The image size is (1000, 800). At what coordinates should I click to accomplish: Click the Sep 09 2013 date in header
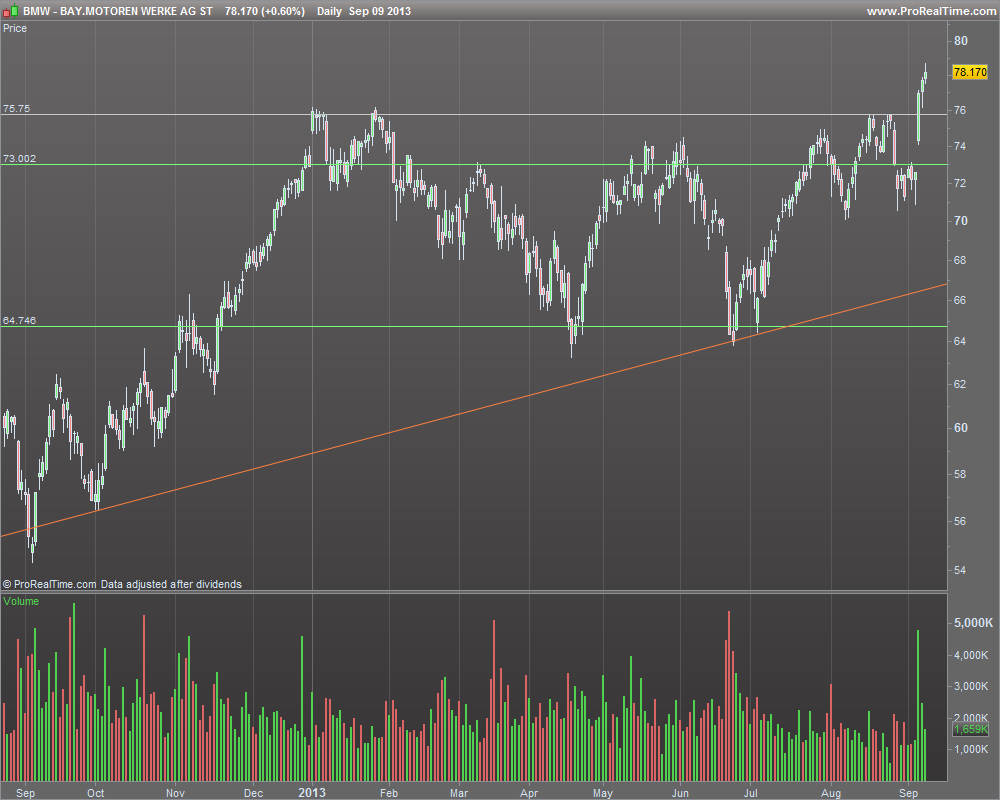pyautogui.click(x=379, y=11)
